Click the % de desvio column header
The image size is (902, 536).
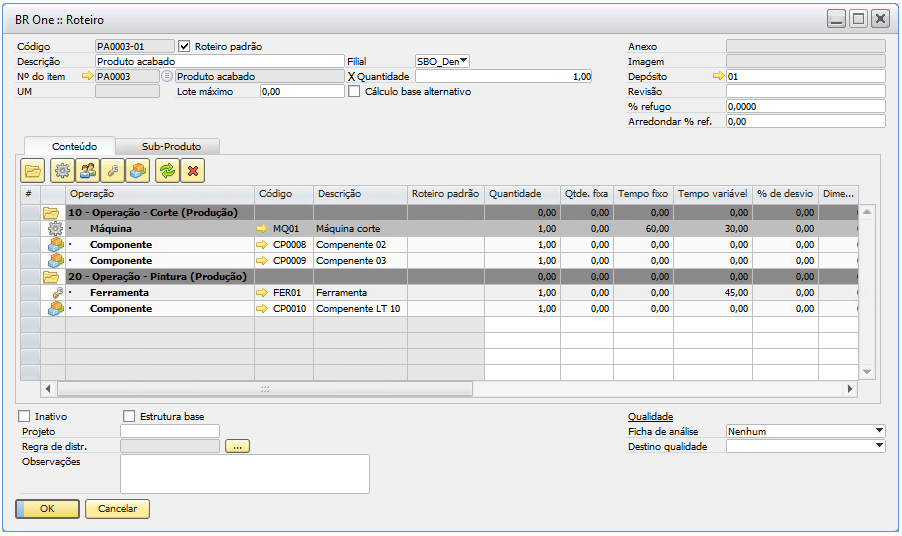coord(785,194)
